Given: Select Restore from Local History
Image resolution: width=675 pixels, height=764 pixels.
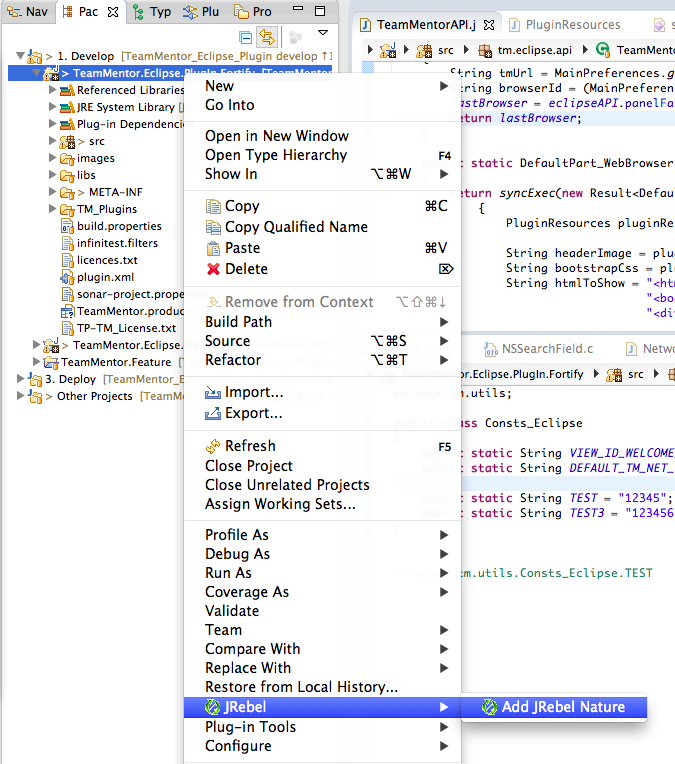Looking at the screenshot, I should click(x=301, y=687).
